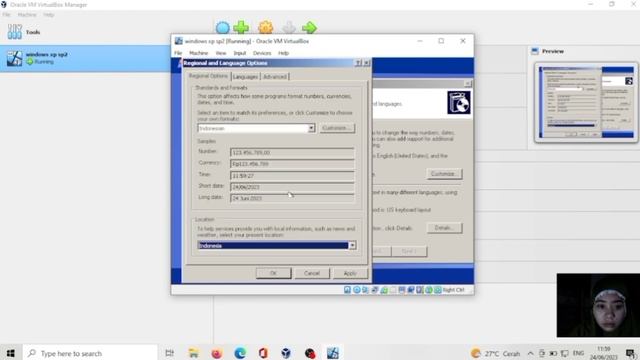This screenshot has height=360, width=640.
Task: Open Microsoft Edge from the taskbar
Action: click(240, 353)
